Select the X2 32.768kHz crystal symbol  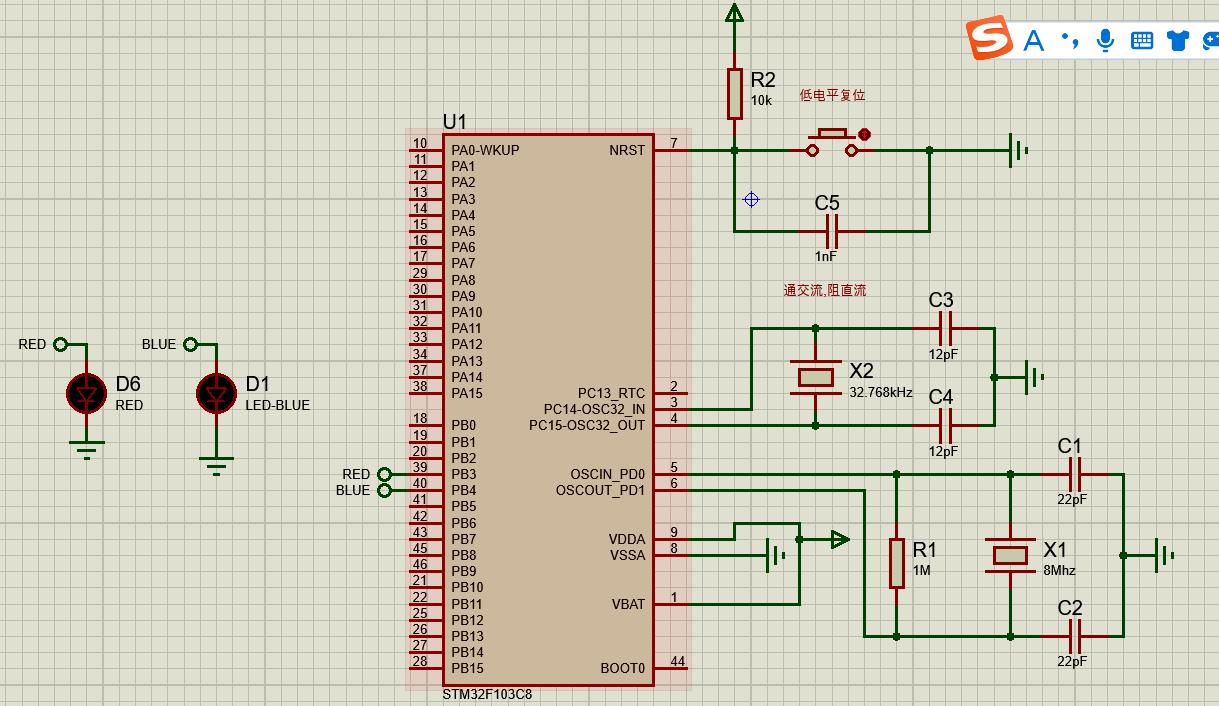click(x=816, y=377)
